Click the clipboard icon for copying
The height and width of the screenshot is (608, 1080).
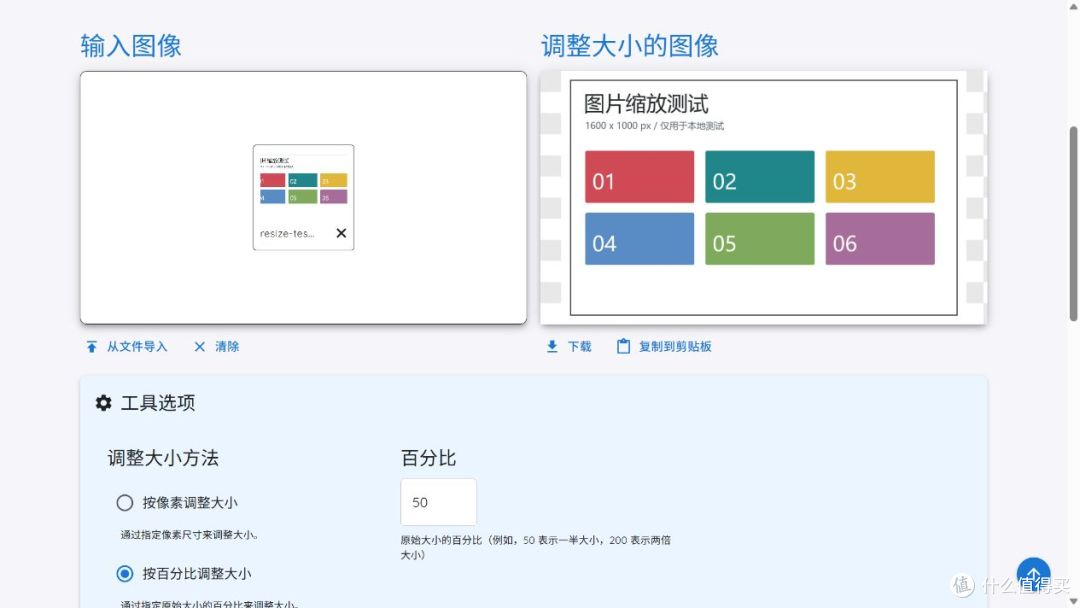coord(623,346)
